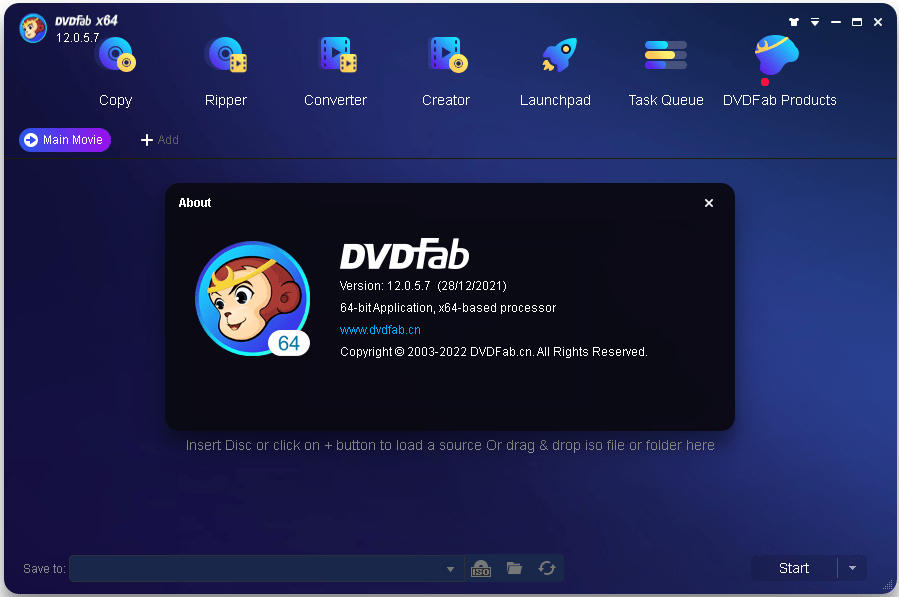The height and width of the screenshot is (597, 899).
Task: Open the Task Queue
Action: click(x=666, y=72)
